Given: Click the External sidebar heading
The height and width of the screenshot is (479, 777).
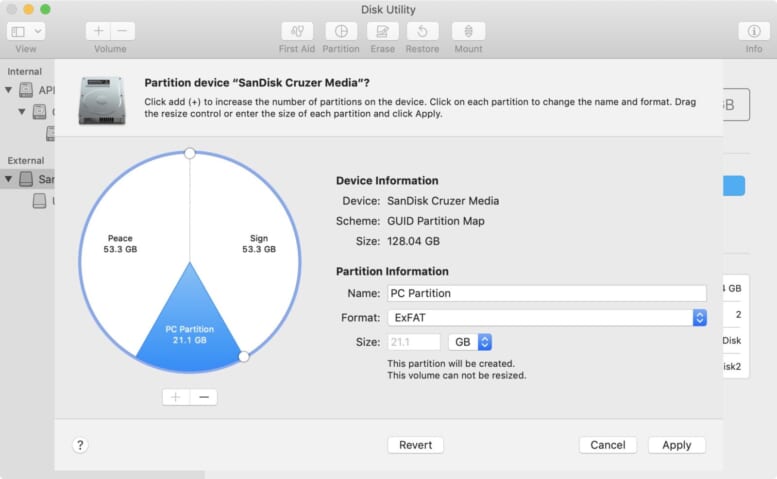Looking at the screenshot, I should pyautogui.click(x=26, y=160).
